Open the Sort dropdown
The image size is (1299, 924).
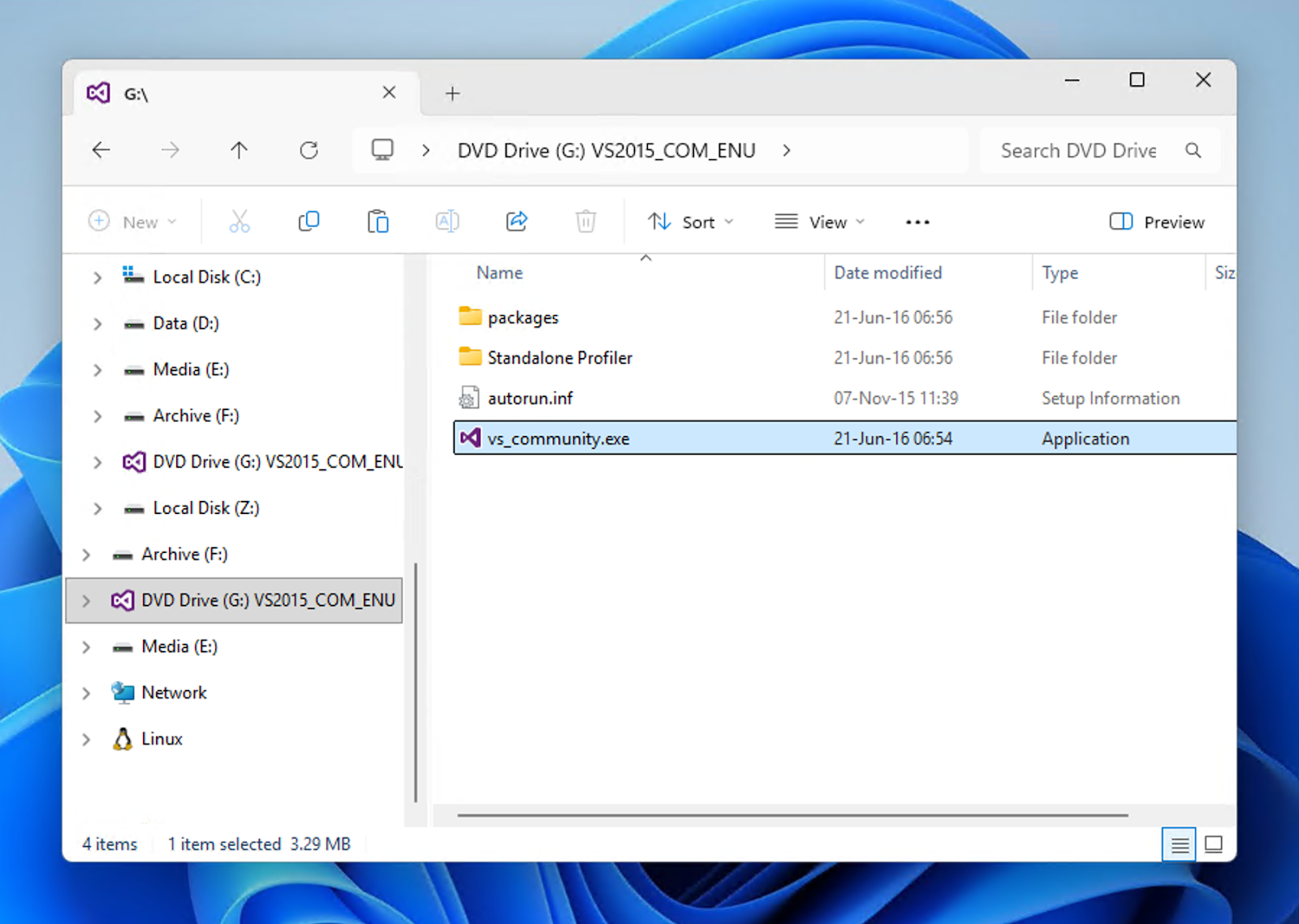[x=690, y=222]
